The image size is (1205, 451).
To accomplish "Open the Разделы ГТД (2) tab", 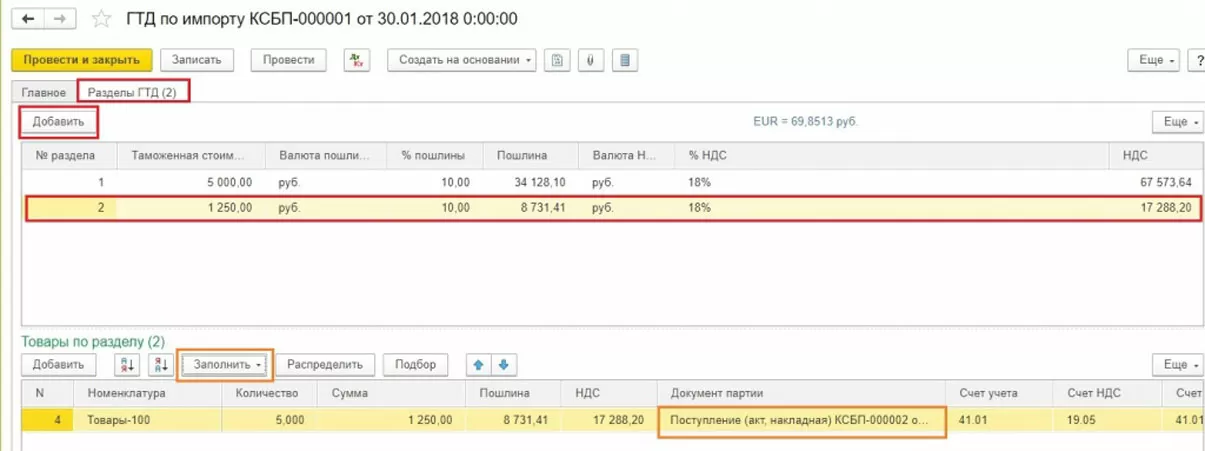I will coord(133,92).
